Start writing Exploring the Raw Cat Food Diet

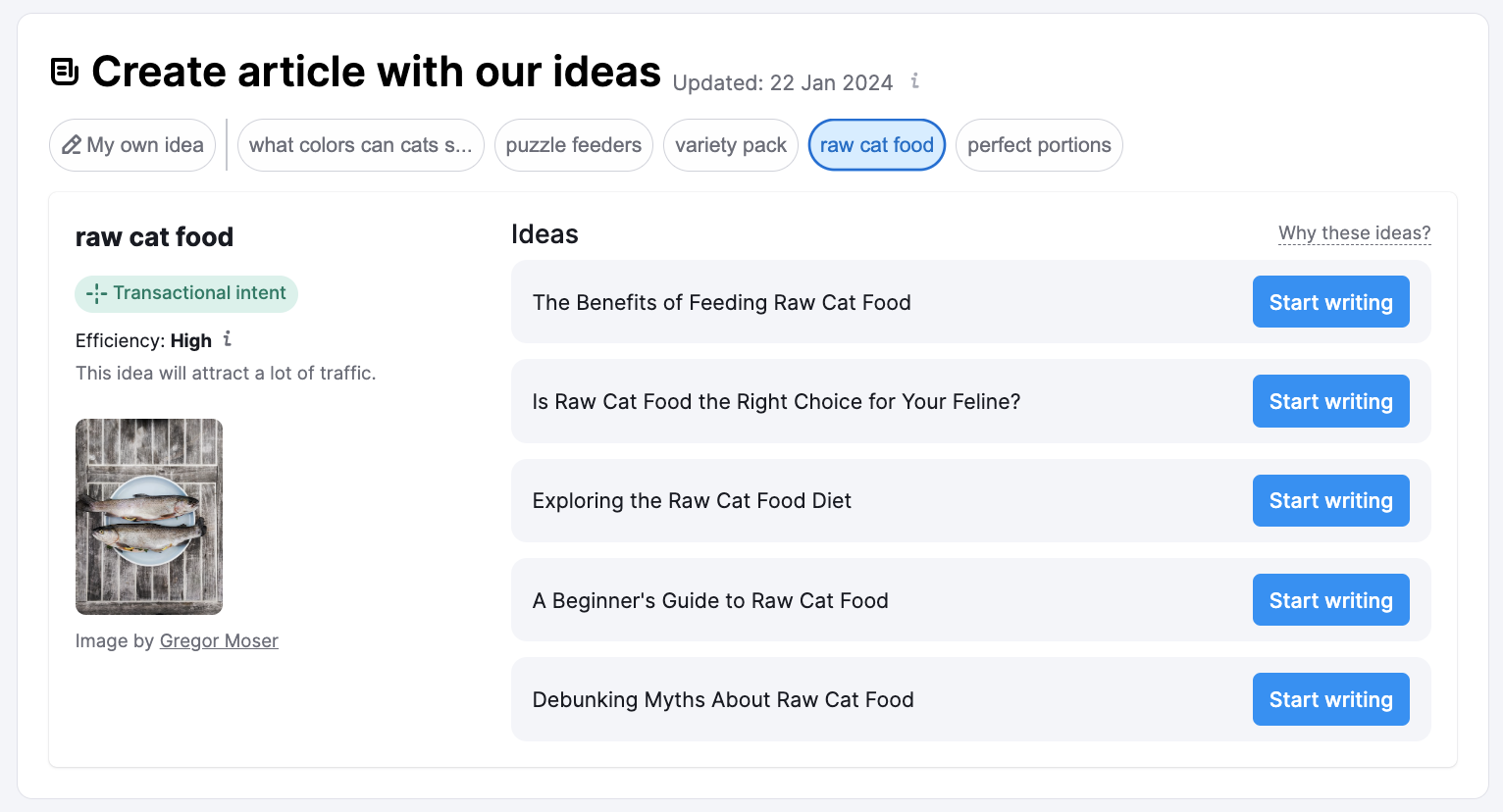(1330, 501)
